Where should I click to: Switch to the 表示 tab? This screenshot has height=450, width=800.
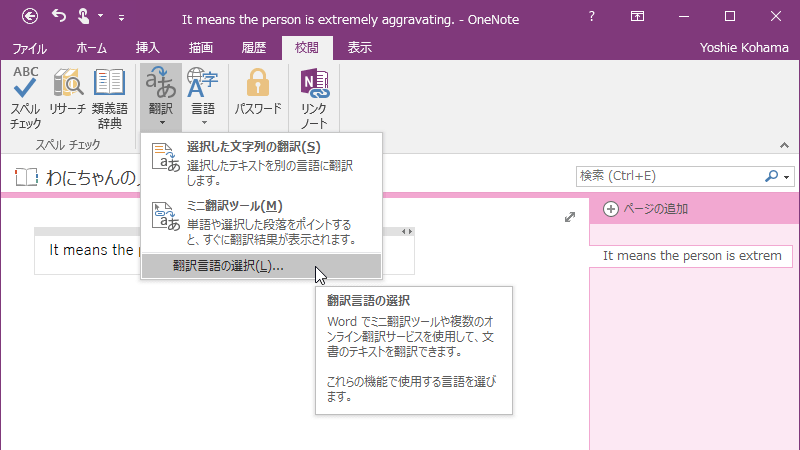[x=360, y=48]
